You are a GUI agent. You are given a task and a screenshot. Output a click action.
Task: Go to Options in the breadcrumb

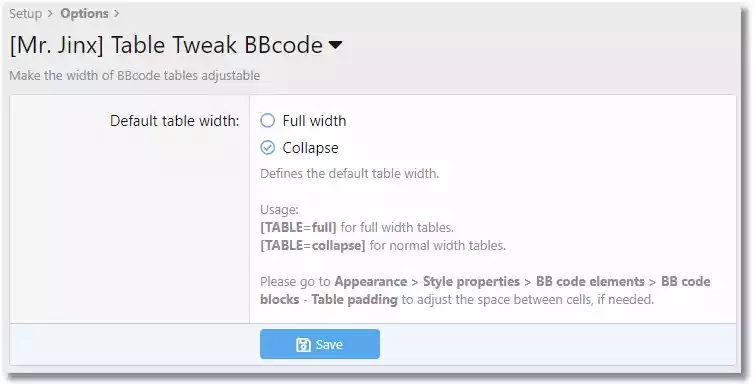(x=84, y=13)
